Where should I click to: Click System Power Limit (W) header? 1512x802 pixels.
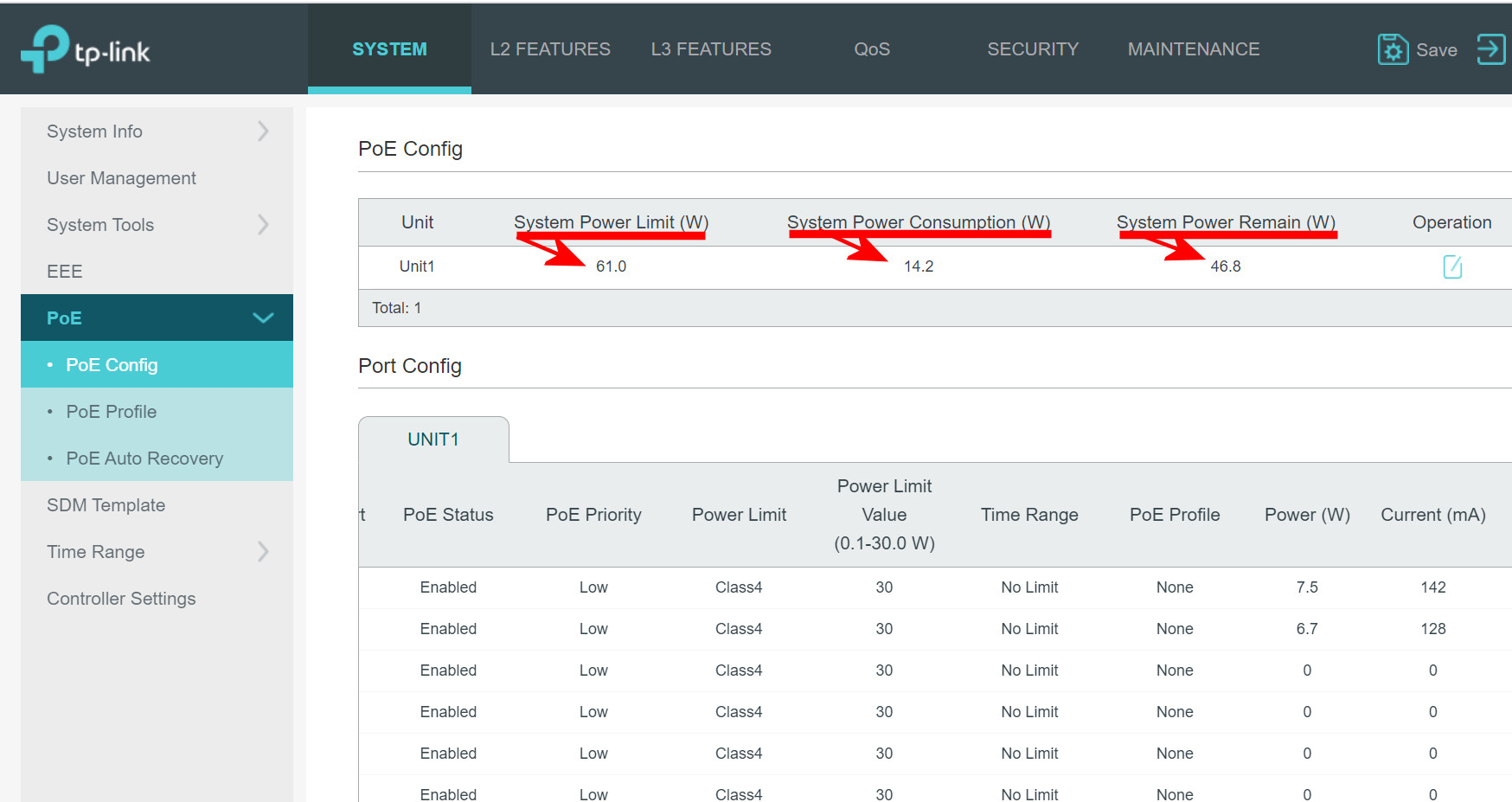pyautogui.click(x=611, y=222)
